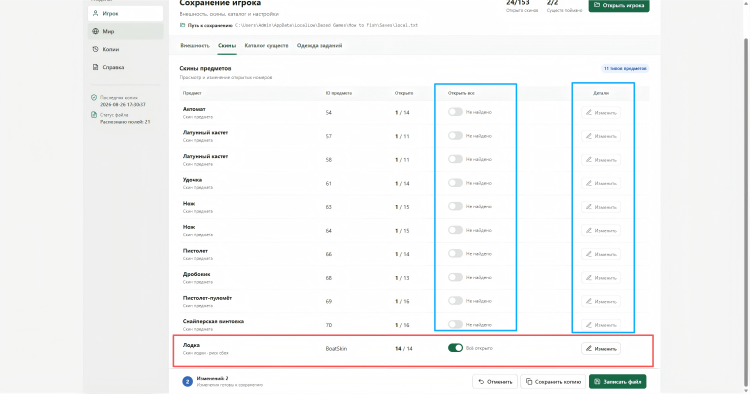The image size is (750, 394).
Task: Click the pencil icon in Автомат row
Action: pos(589,112)
